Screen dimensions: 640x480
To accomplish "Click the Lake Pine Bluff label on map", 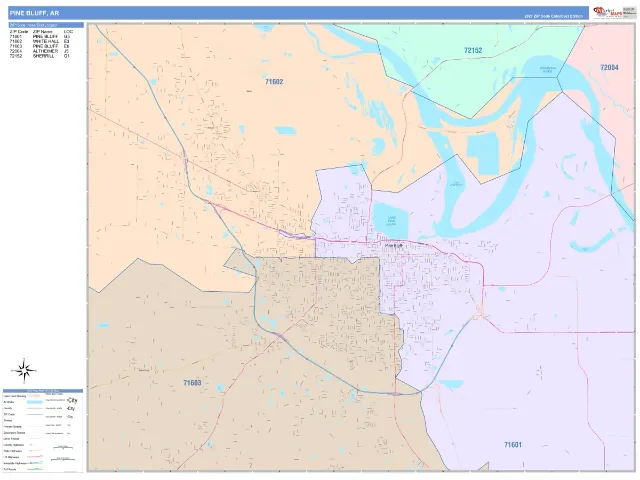I will (391, 221).
